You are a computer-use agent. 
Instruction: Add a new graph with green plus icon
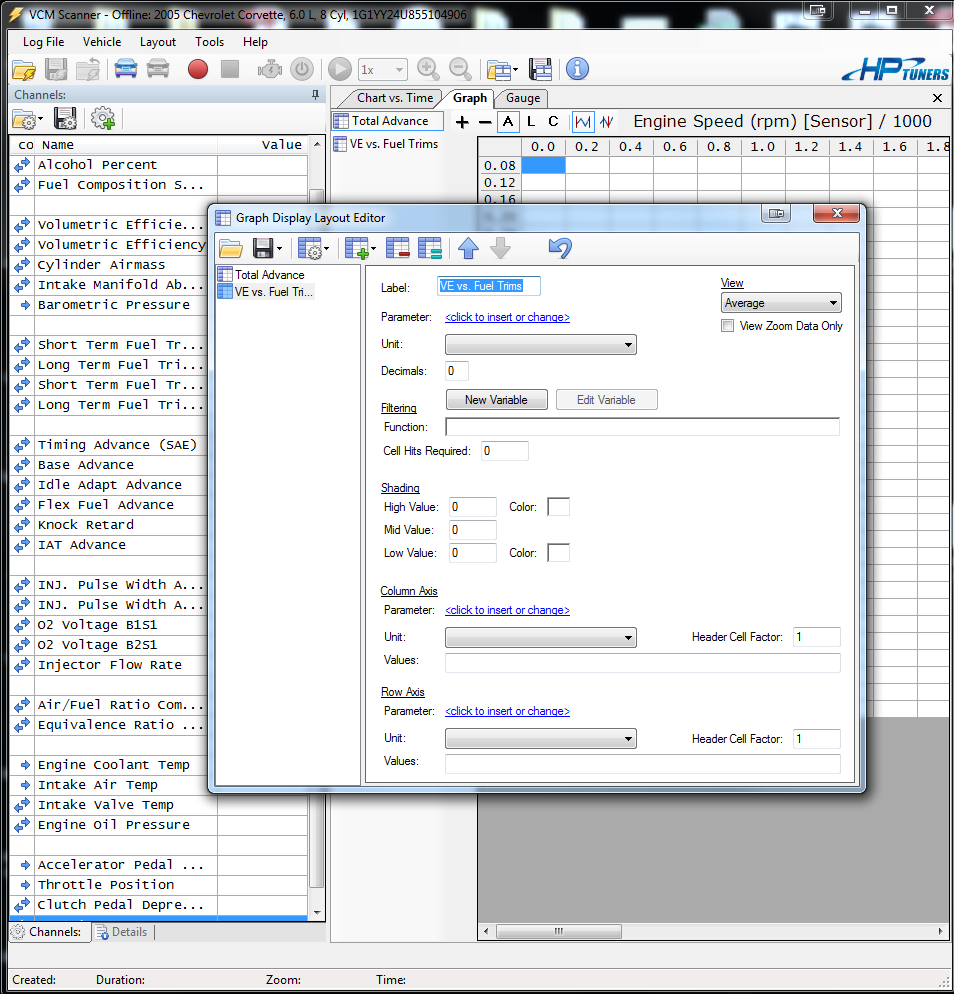[356, 247]
